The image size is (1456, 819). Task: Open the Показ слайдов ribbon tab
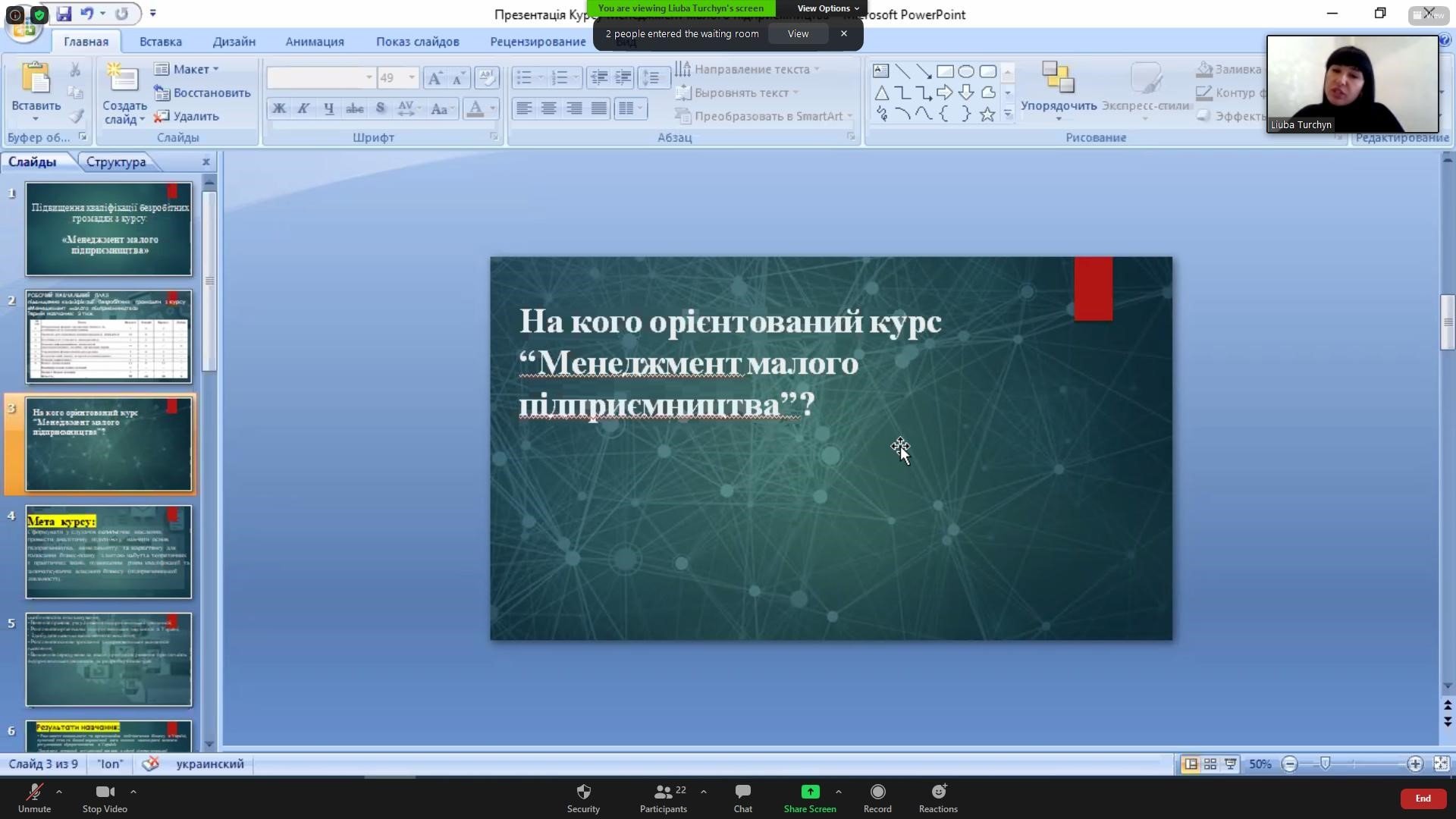(418, 42)
